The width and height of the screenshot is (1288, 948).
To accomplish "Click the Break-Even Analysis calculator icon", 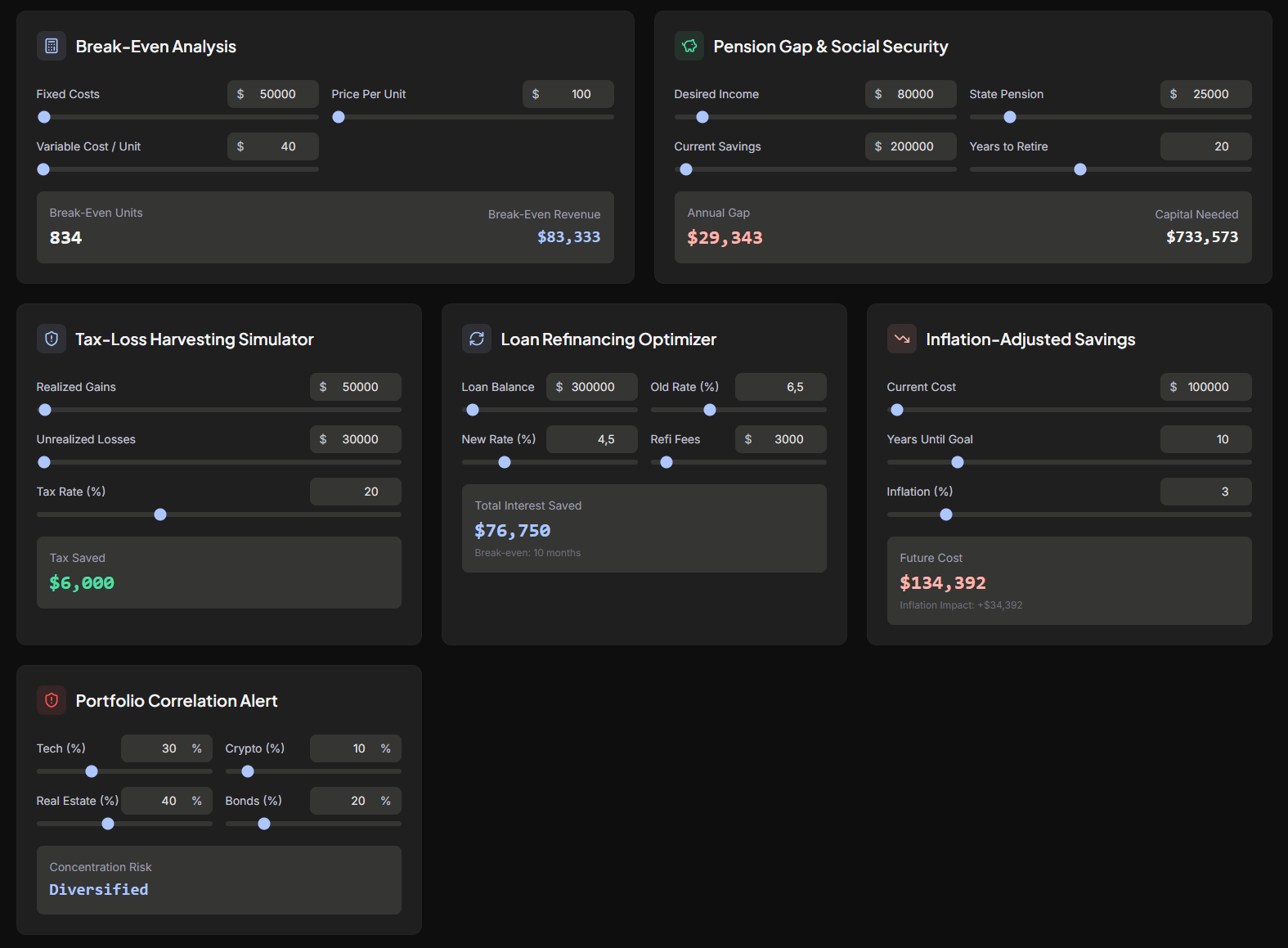I will [52, 46].
